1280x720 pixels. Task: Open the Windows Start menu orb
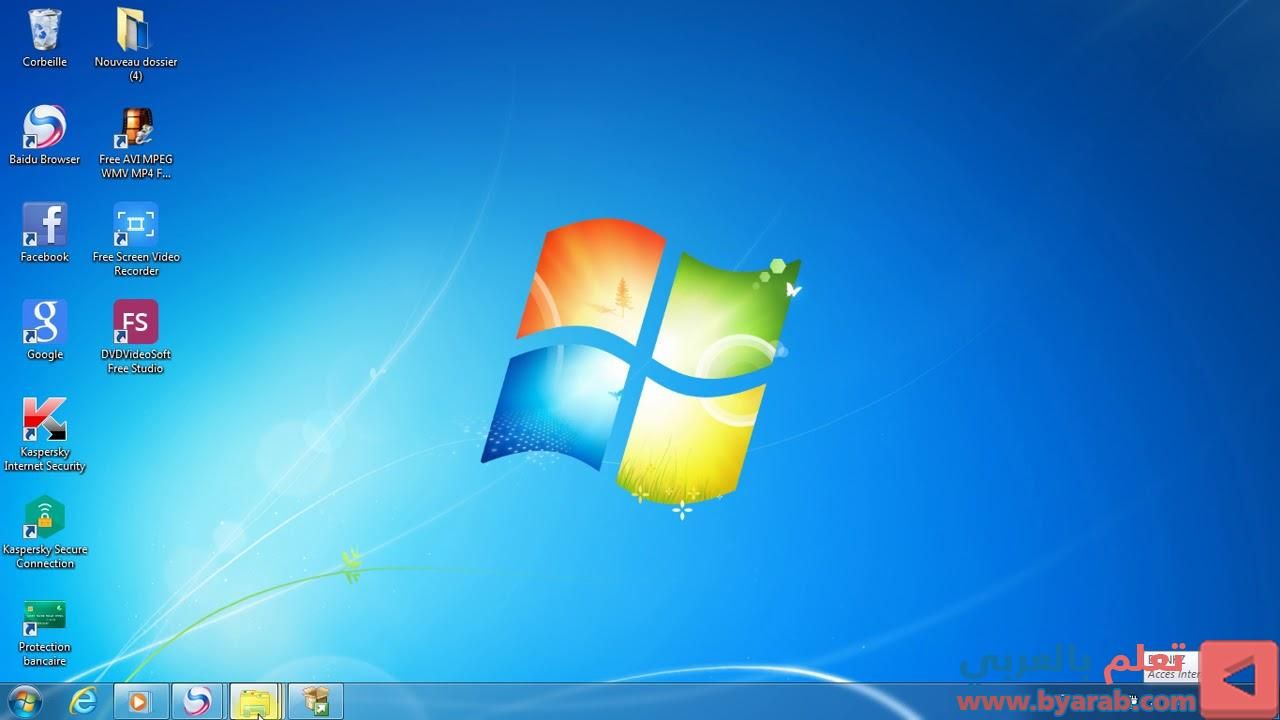(x=24, y=701)
